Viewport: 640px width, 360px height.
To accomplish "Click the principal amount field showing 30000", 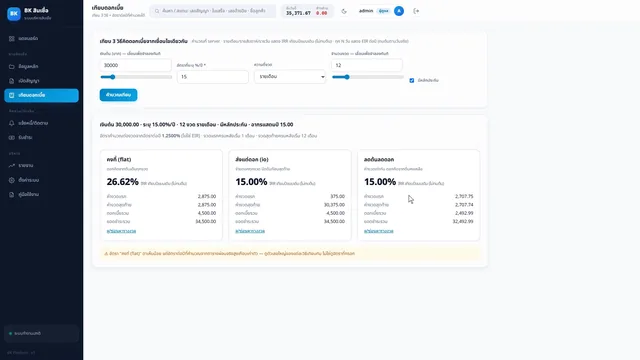I will 136,65.
